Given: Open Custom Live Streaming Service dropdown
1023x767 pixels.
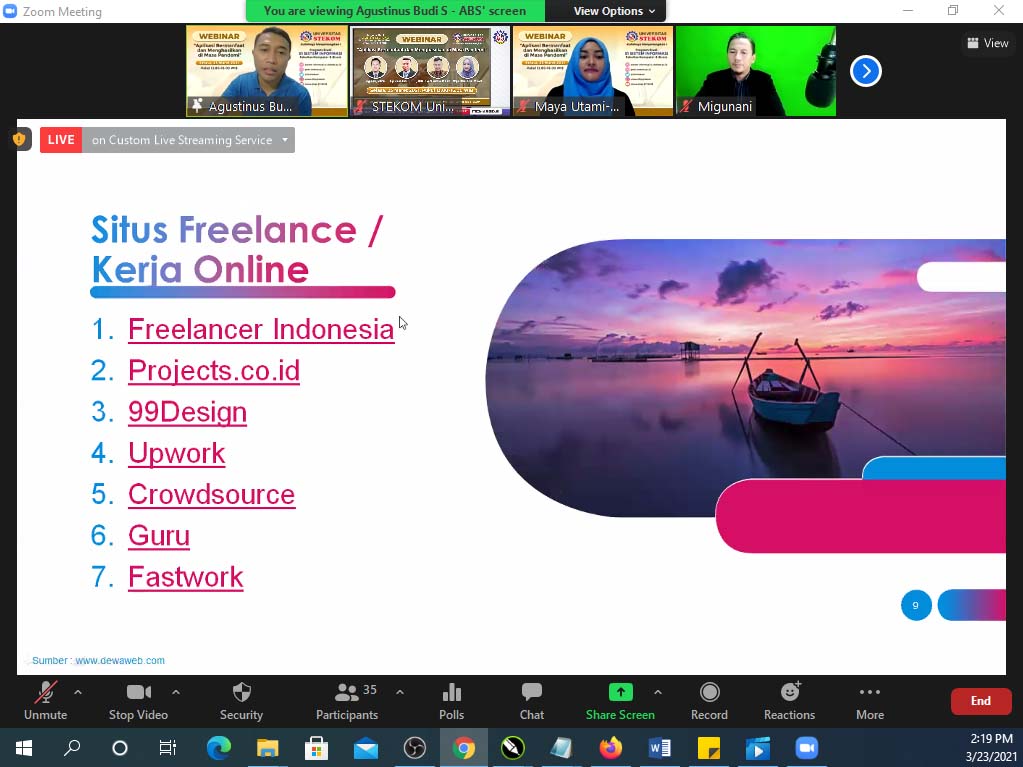Looking at the screenshot, I should pos(189,140).
